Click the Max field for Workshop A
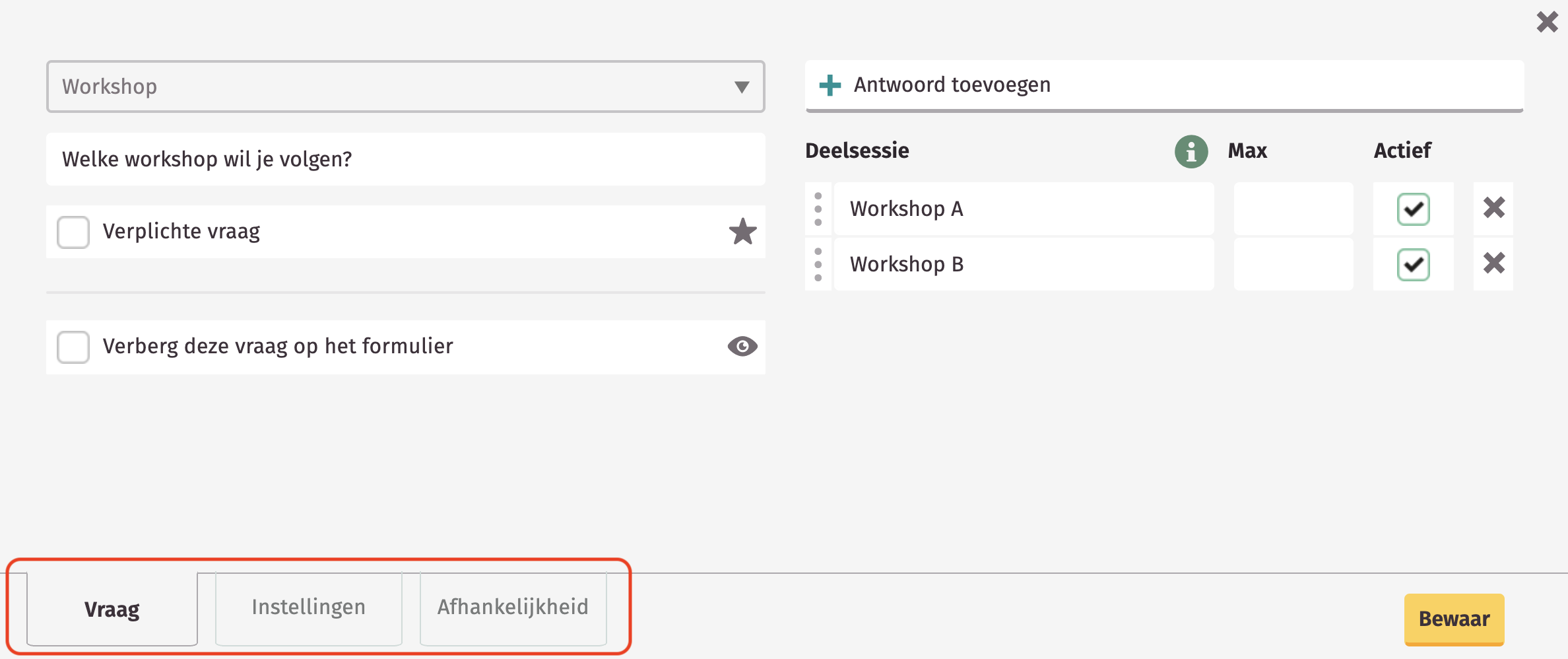 (x=1293, y=209)
